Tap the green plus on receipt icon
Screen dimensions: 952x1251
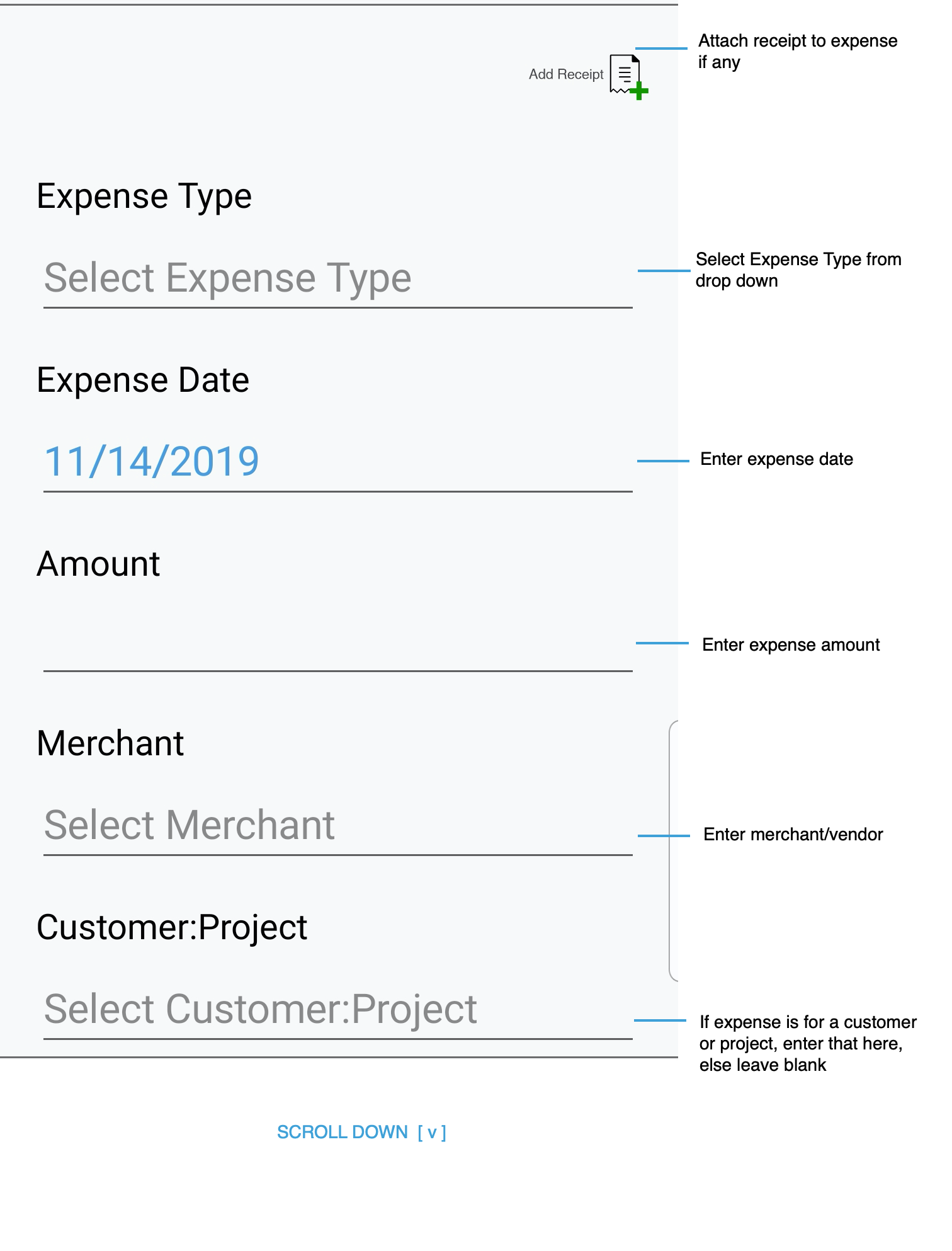[639, 91]
